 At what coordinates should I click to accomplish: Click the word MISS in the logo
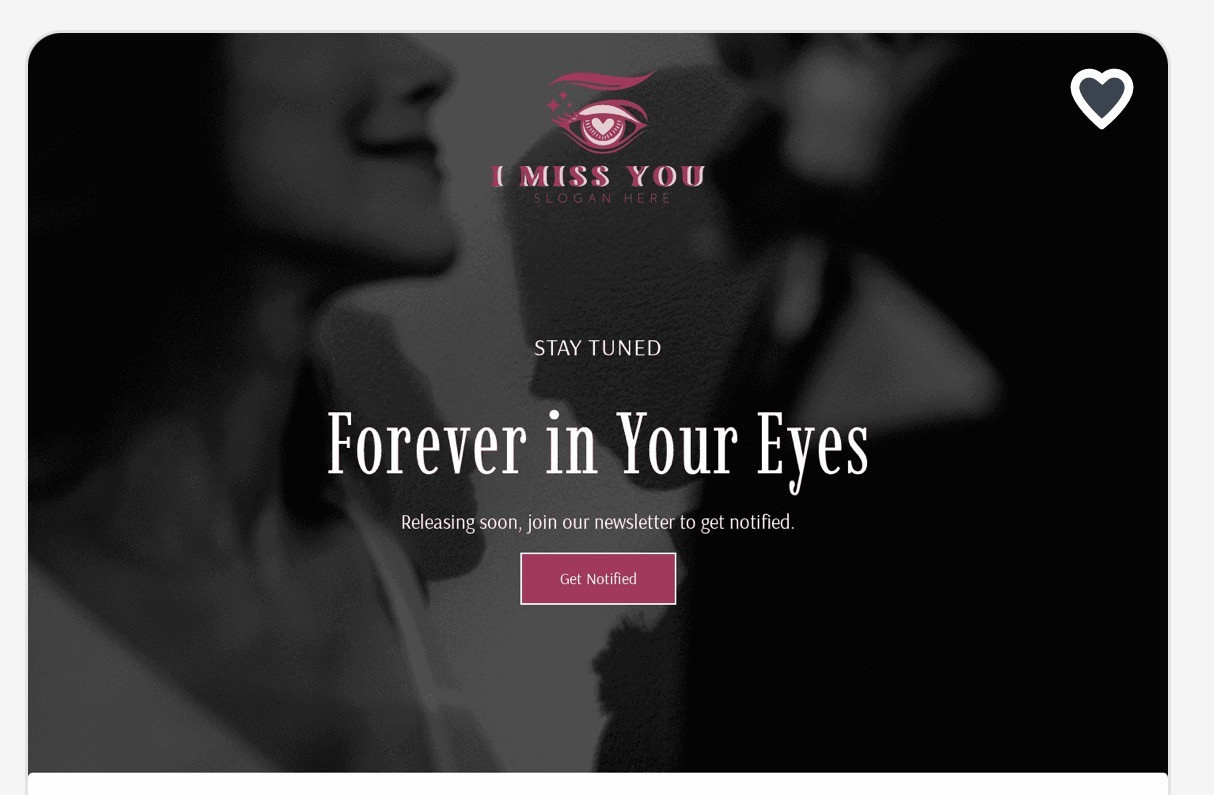[565, 177]
